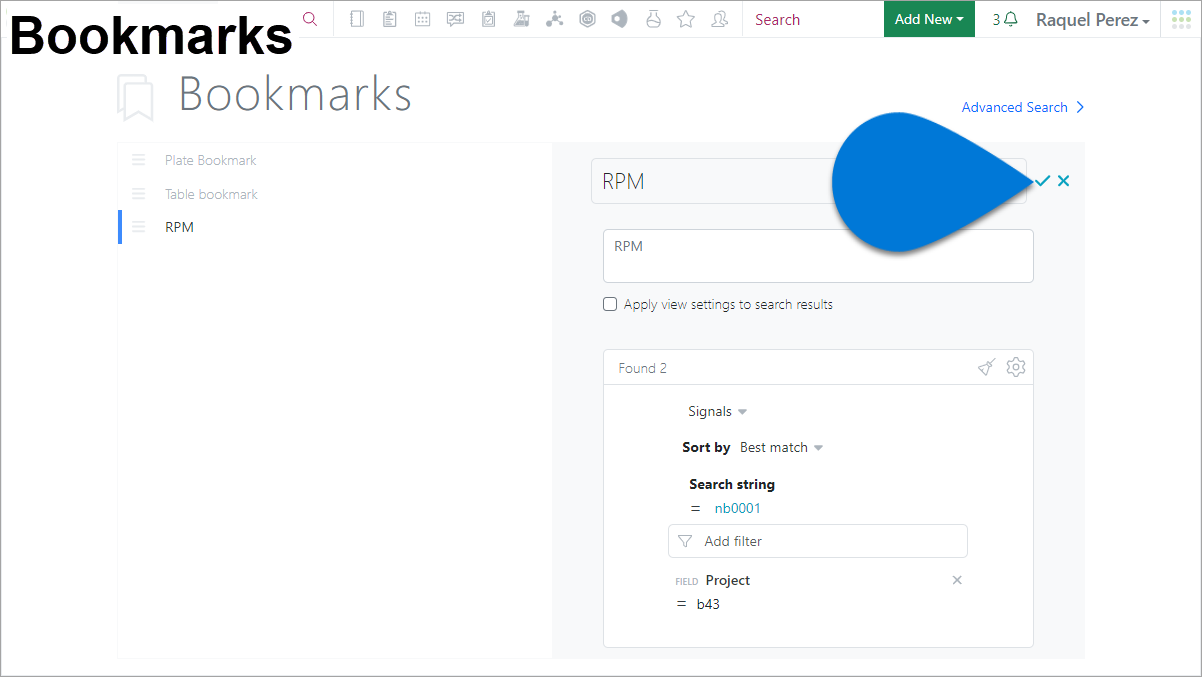The height and width of the screenshot is (677, 1202).
Task: Edit the RPM bookmark name field
Action: pos(809,181)
